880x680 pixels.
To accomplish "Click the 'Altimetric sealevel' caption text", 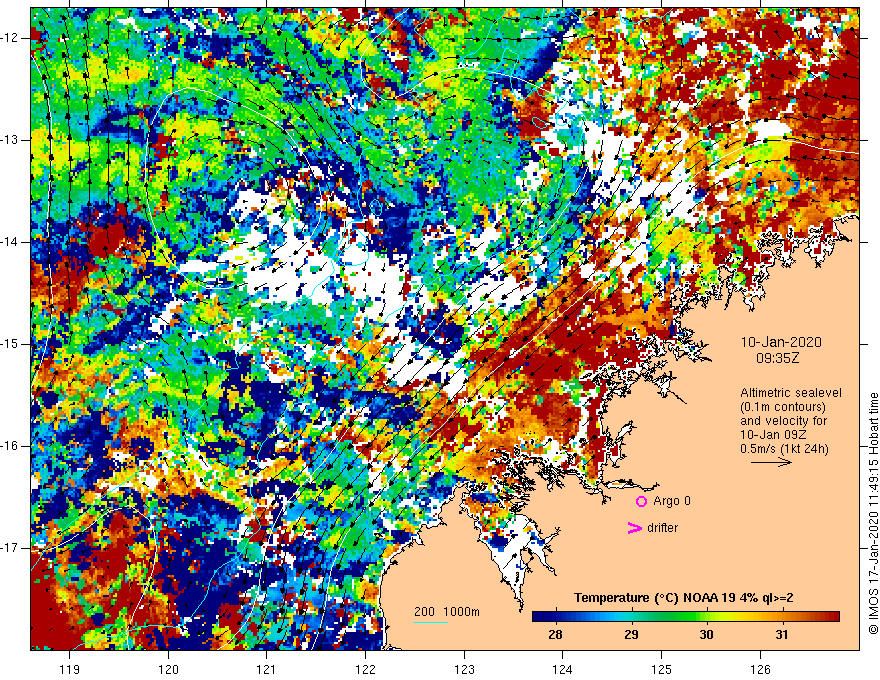I will (x=791, y=393).
